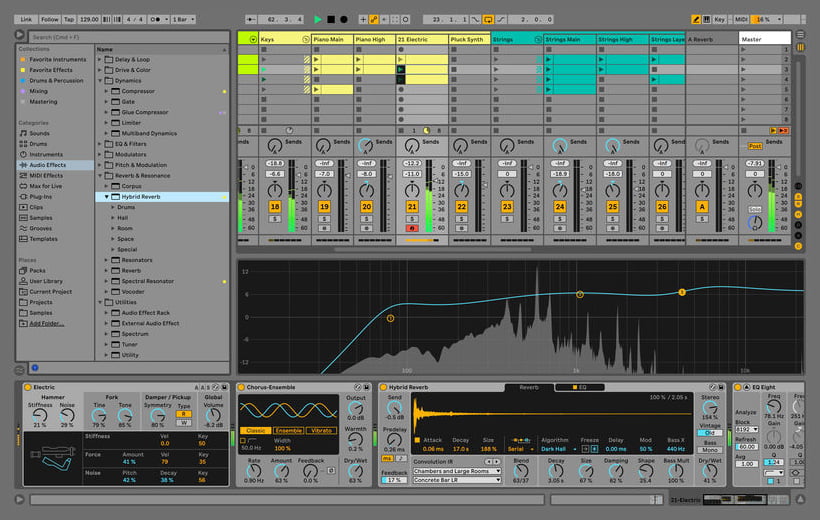Open the 1 Bar quantization dropdown

pos(183,19)
